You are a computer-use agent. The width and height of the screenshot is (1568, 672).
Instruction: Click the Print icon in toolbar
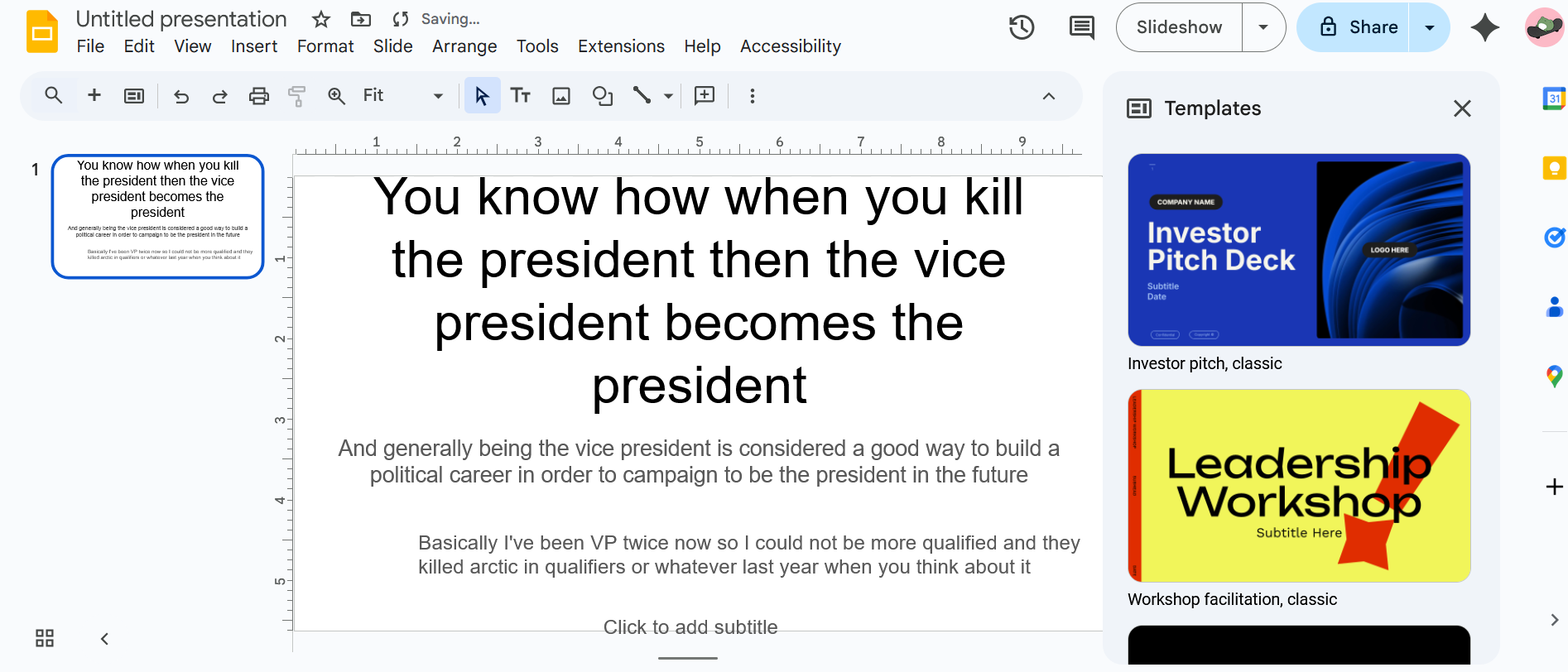pyautogui.click(x=259, y=96)
